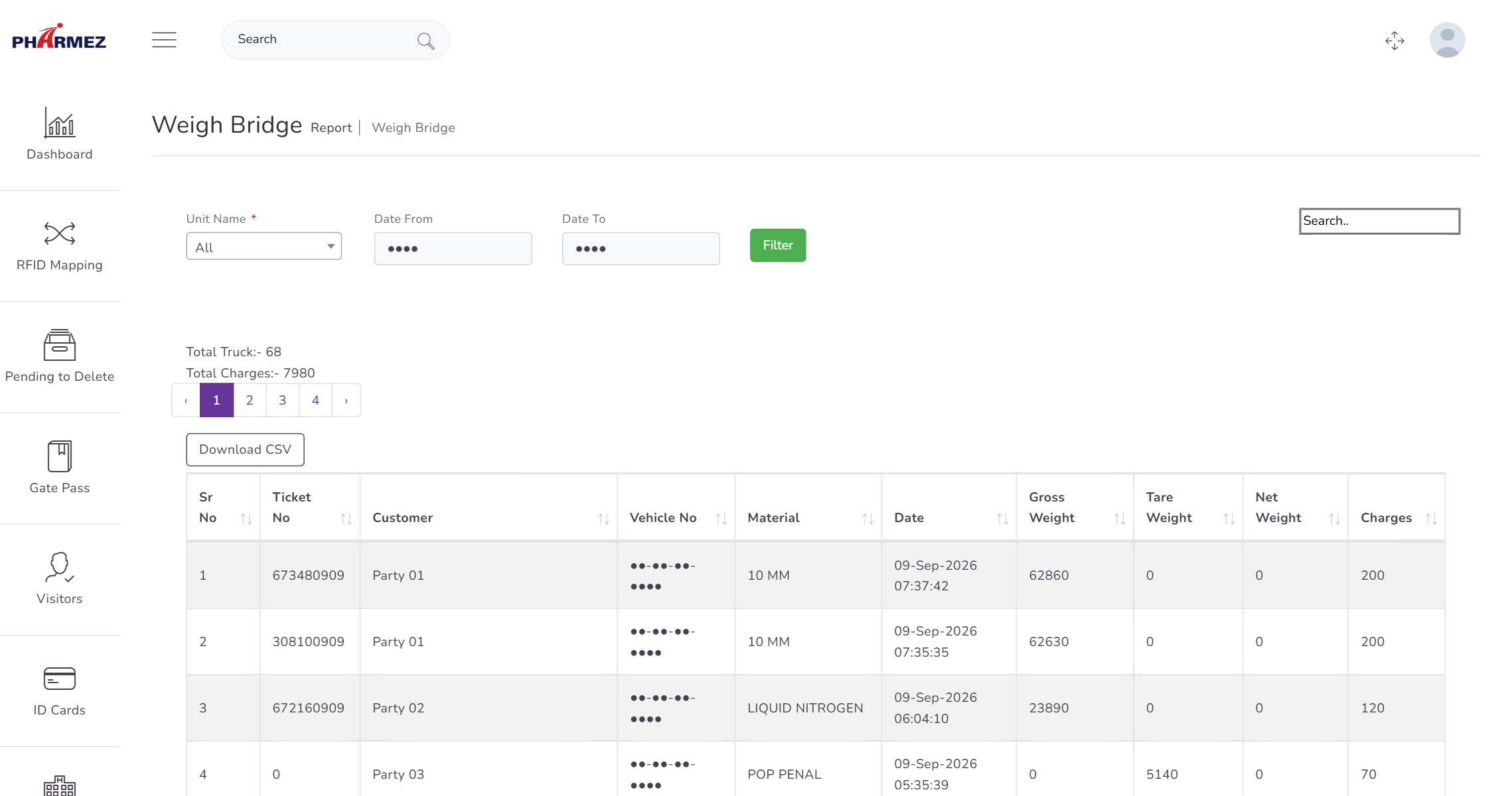The image size is (1512, 796).
Task: Click date 09-Sep-2026 07:37:42
Action: coord(935,576)
